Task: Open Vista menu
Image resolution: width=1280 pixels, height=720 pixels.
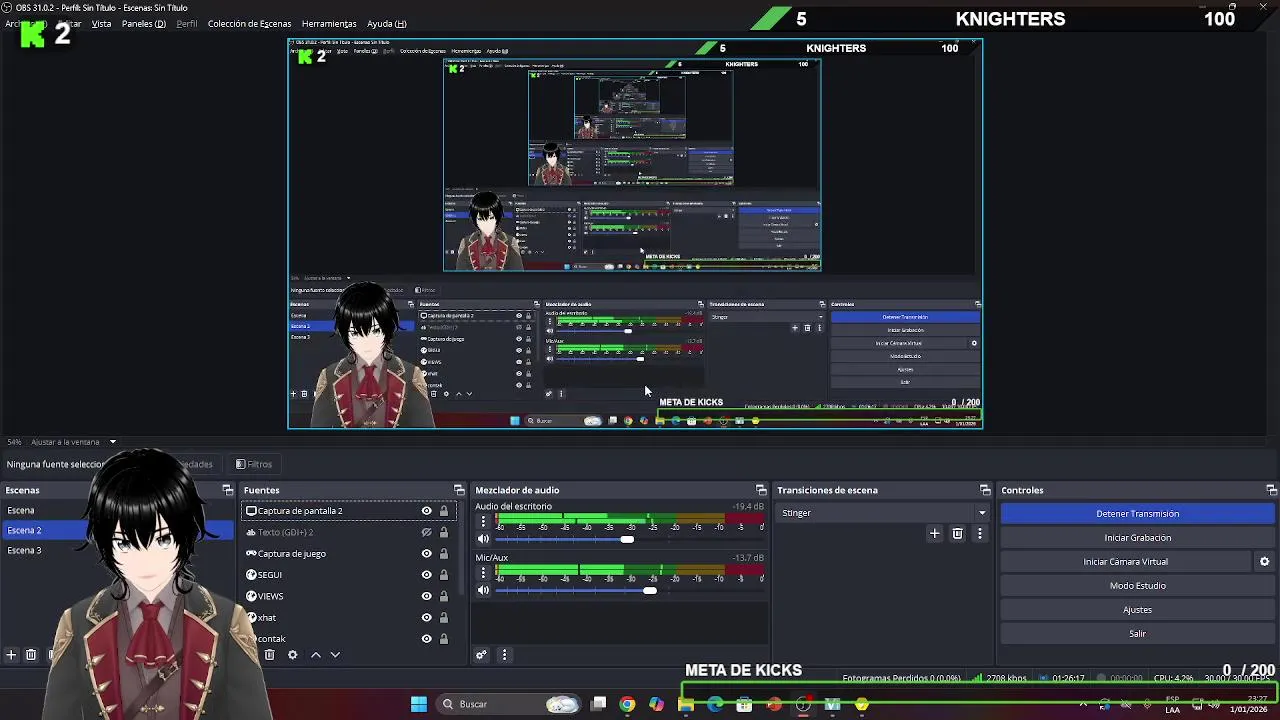Action: point(101,24)
